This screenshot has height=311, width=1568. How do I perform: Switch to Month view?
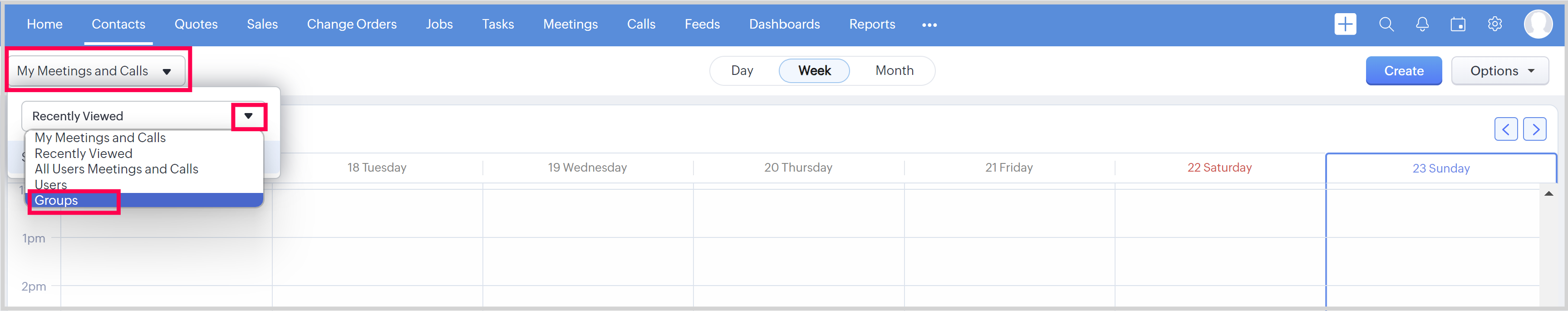(x=894, y=70)
